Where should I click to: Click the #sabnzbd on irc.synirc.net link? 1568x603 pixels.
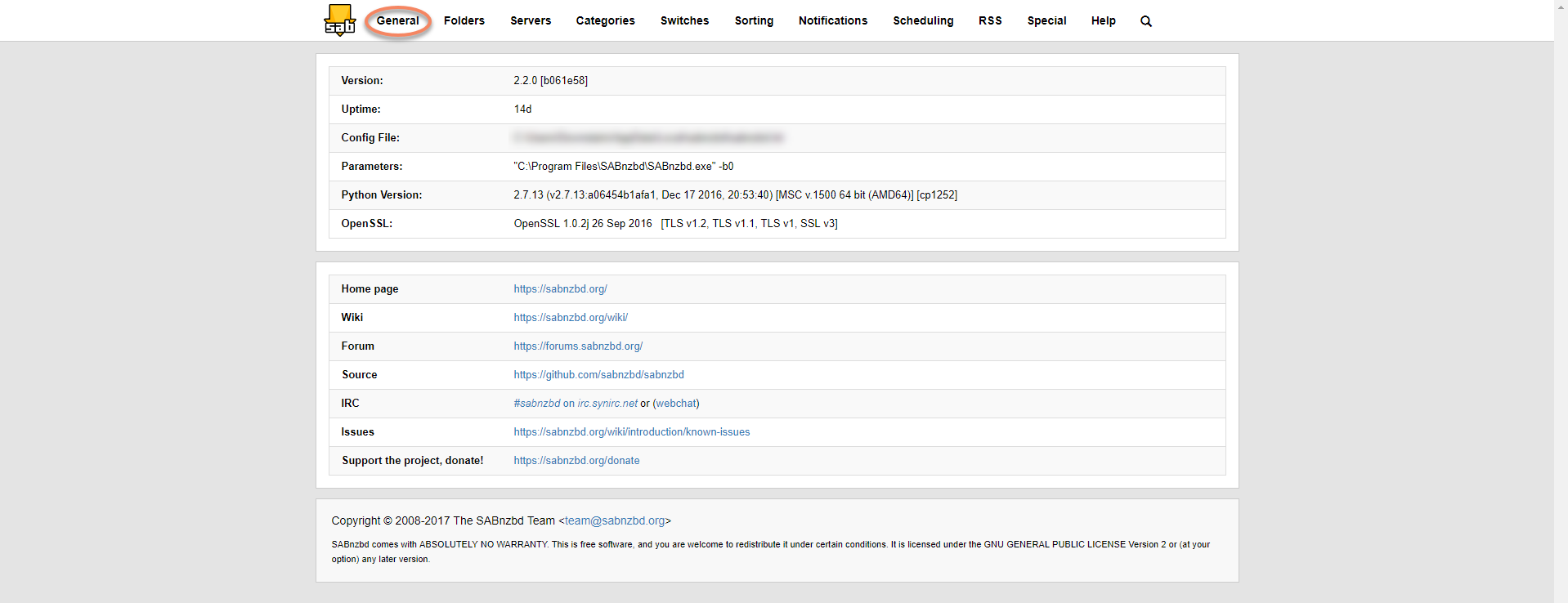[x=576, y=404]
